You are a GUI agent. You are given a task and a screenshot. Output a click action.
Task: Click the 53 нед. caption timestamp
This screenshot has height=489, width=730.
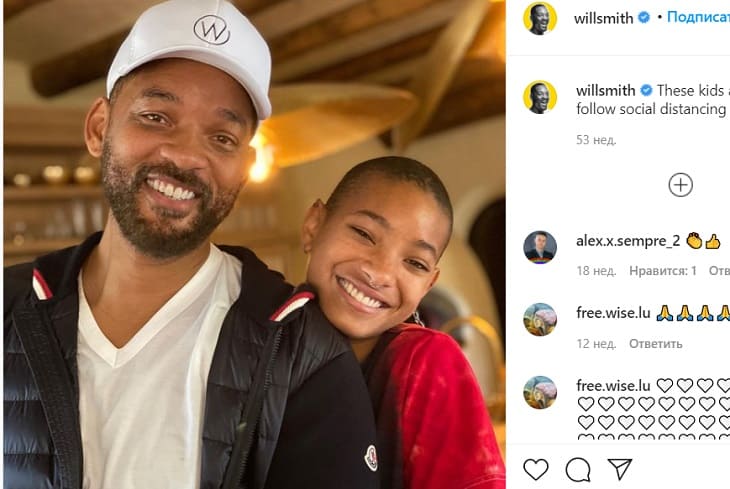[596, 139]
